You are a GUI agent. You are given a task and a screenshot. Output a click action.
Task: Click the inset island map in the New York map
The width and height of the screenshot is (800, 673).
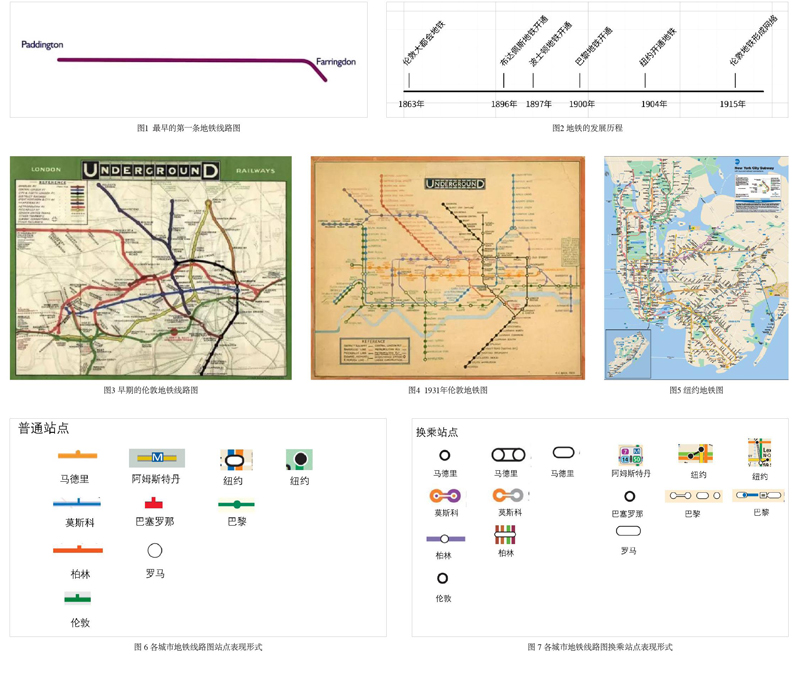pyautogui.click(x=628, y=354)
